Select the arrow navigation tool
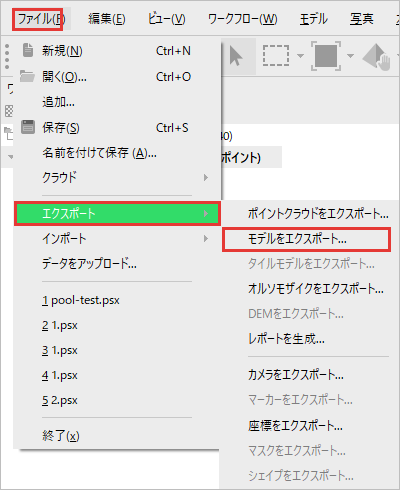400x490 pixels. tap(236, 56)
